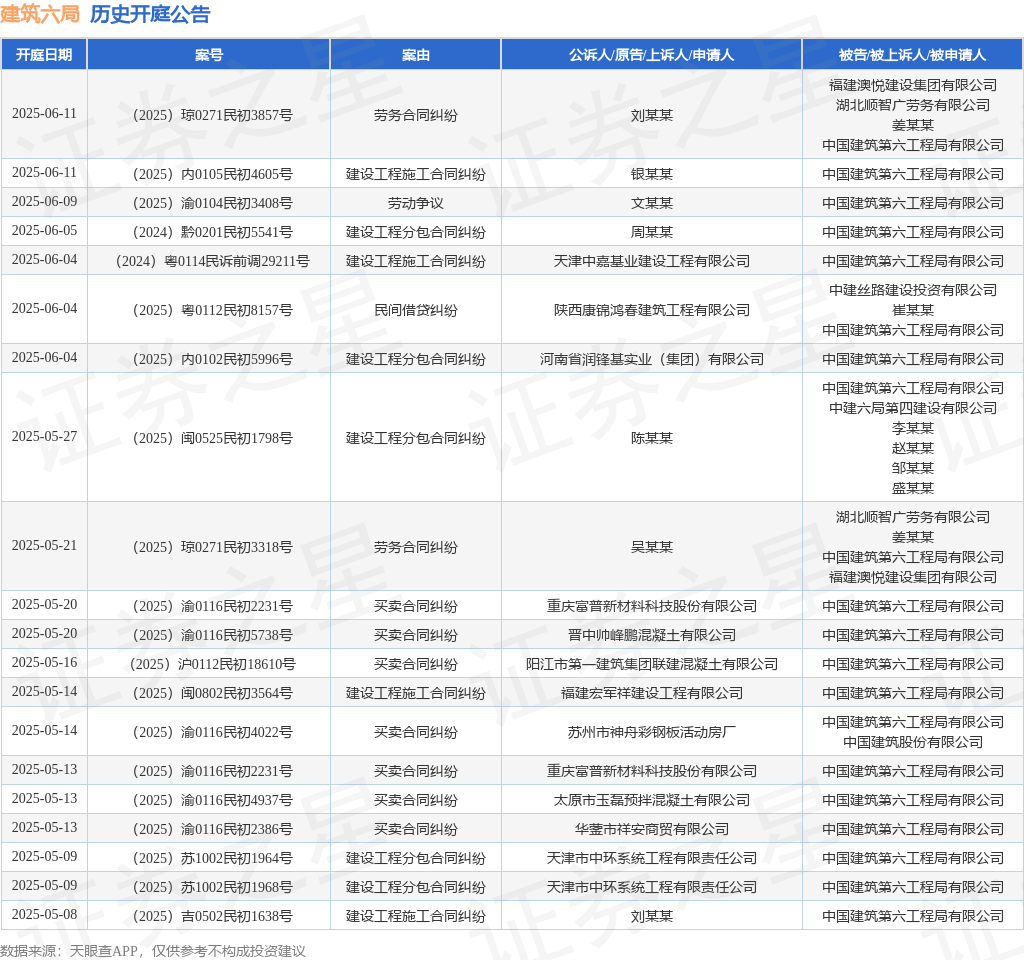Click defendant 中国建筑股份有限公司
Screen dimensions: 1024x960
pyautogui.click(x=912, y=742)
